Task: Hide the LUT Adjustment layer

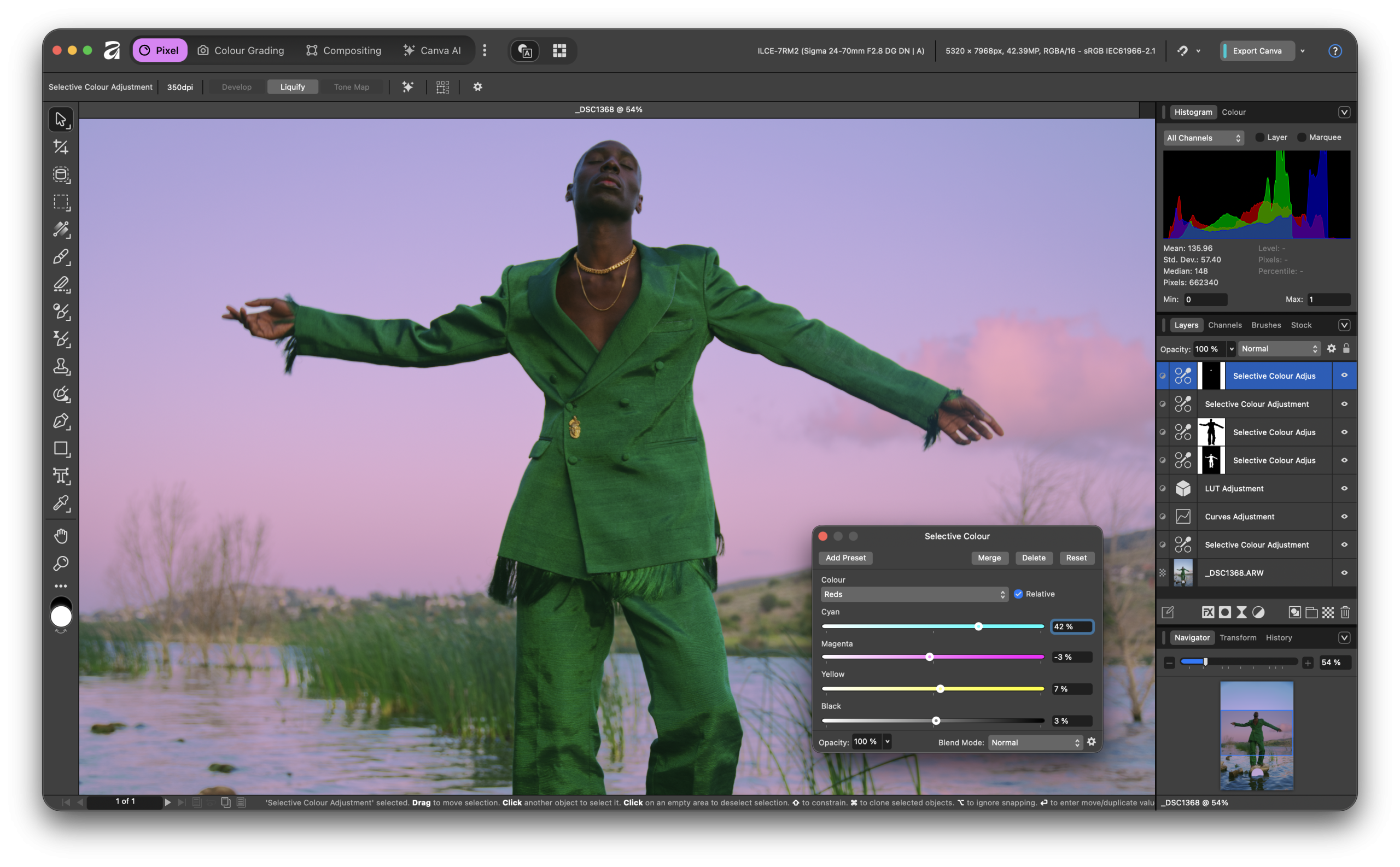Action: click(x=1344, y=489)
